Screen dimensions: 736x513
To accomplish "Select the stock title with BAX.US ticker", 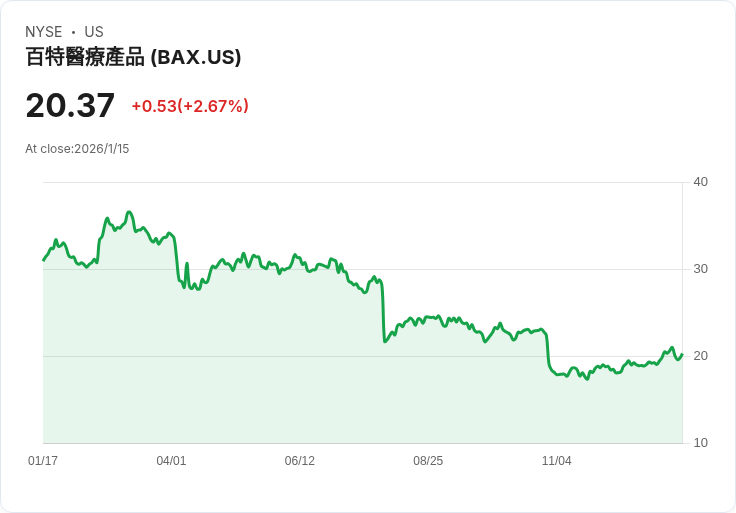I will pos(133,58).
